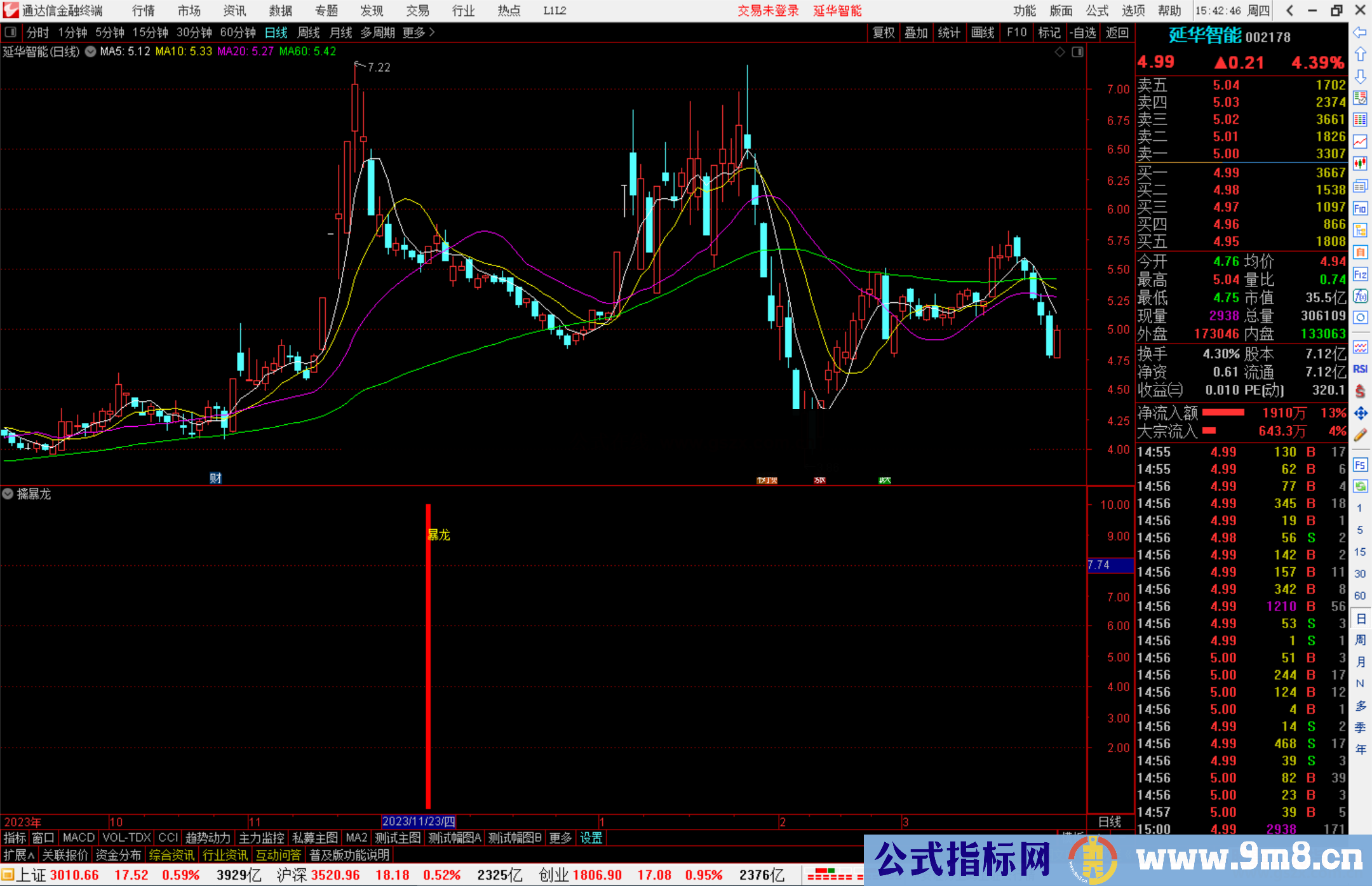Viewport: 1372px width, 886px height.
Task: Collapse the 摧暴龙 indicator panel arrow
Action: click(8, 494)
